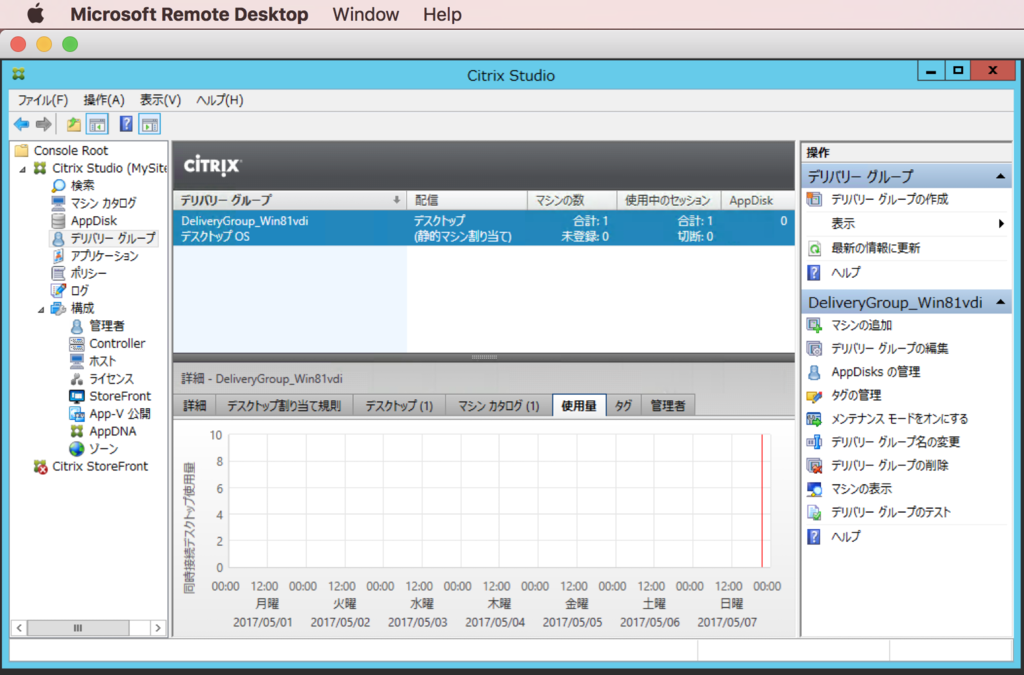Open the macOS Help menu
This screenshot has width=1024, height=675.
click(442, 14)
